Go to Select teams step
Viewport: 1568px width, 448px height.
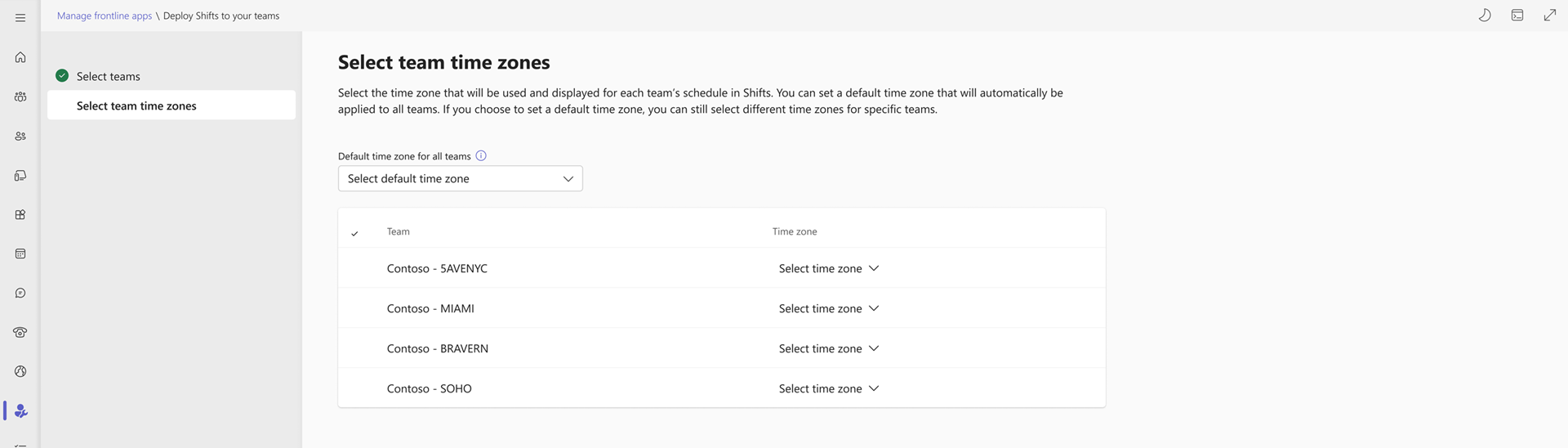tap(108, 76)
